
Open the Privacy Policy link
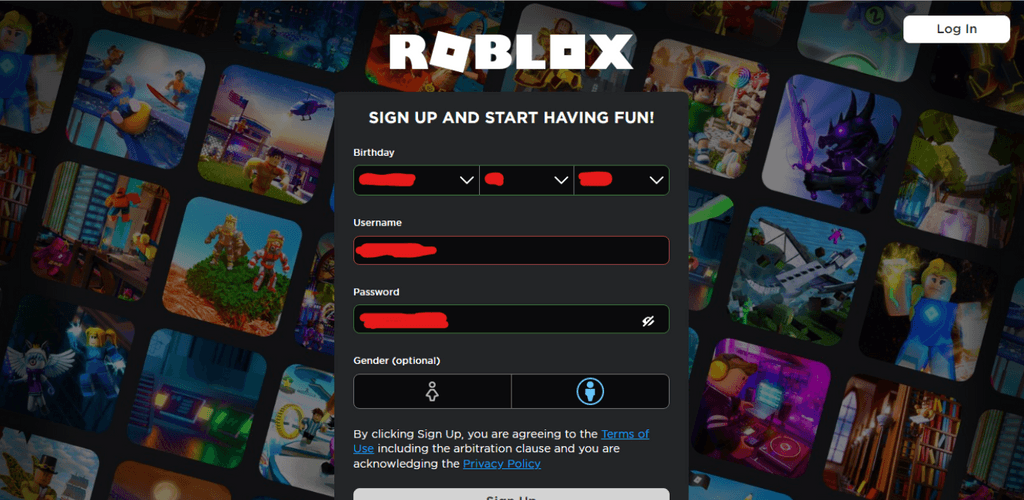(x=502, y=463)
